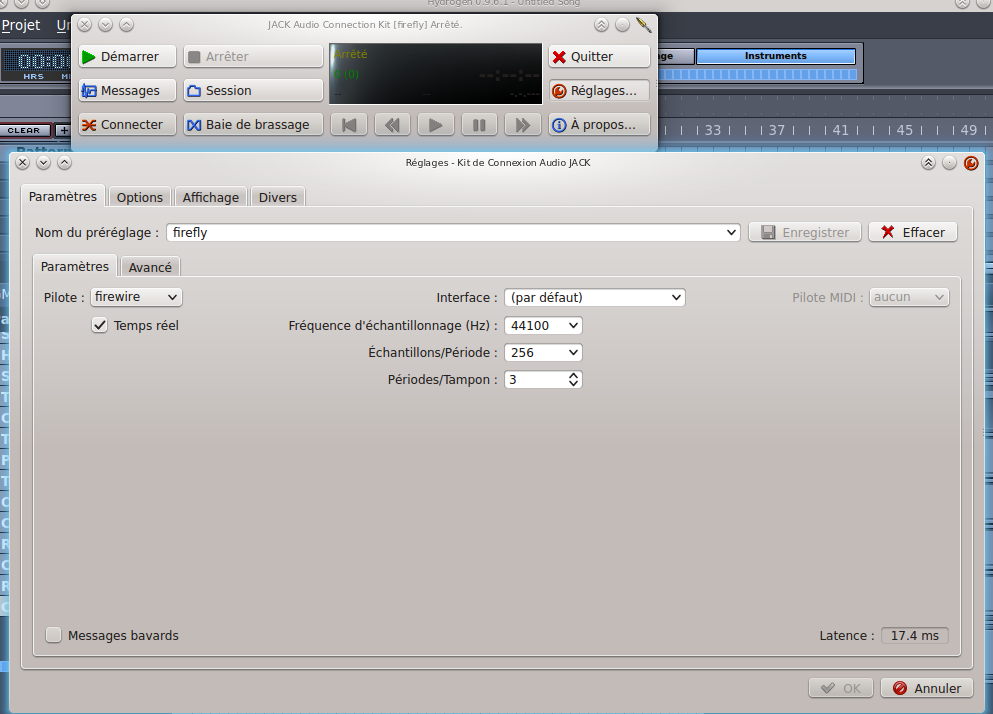Switch to the Affichage tab
Screen dimensions: 993x714
coord(211,197)
